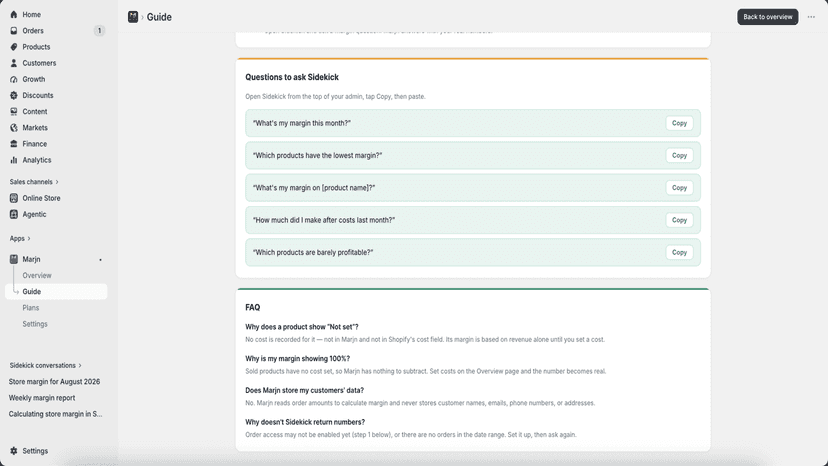Image resolution: width=828 pixels, height=466 pixels.
Task: Open Analytics from the sidebar
Action: pyautogui.click(x=36, y=160)
